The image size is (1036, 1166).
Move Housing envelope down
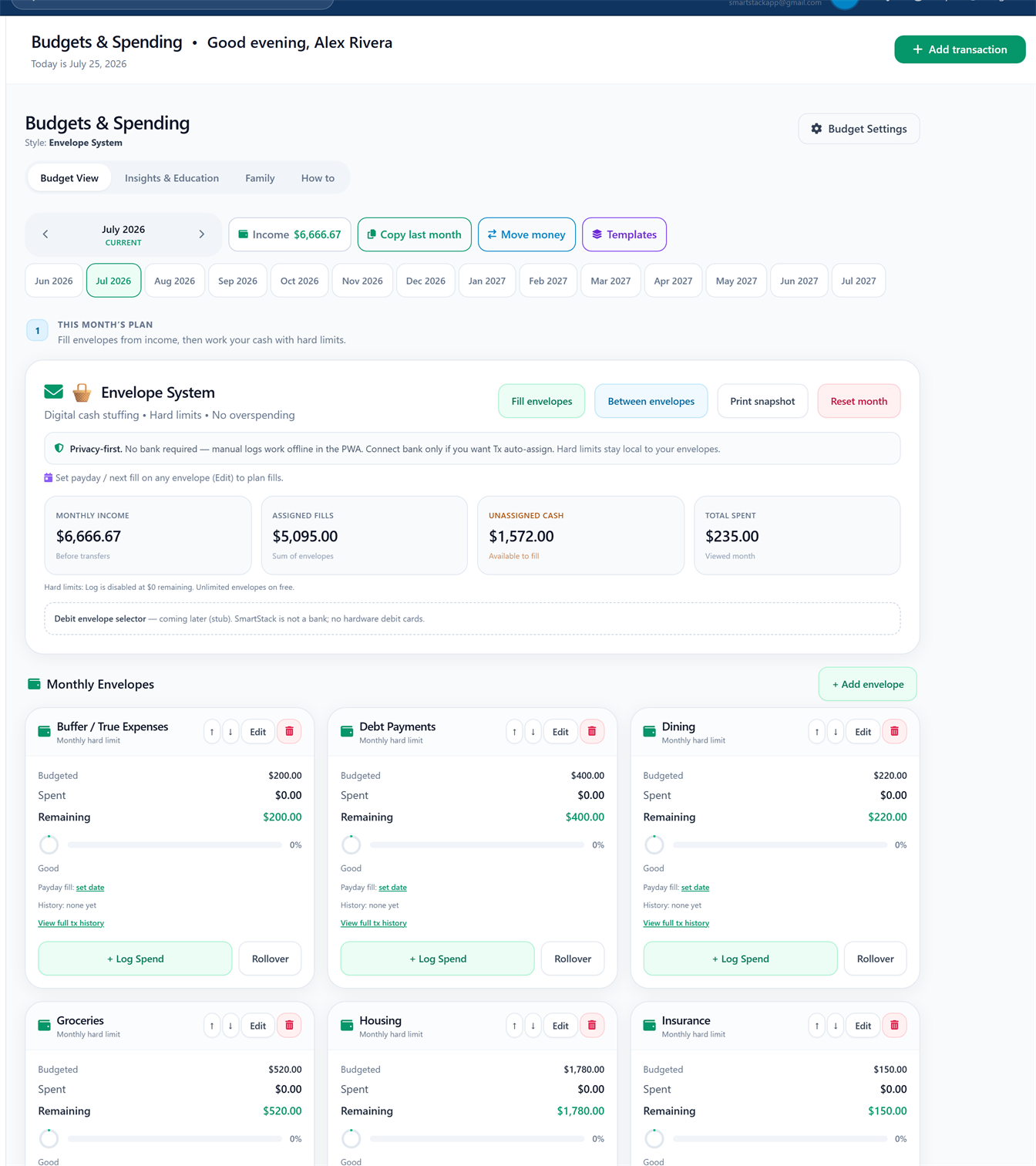533,1025
